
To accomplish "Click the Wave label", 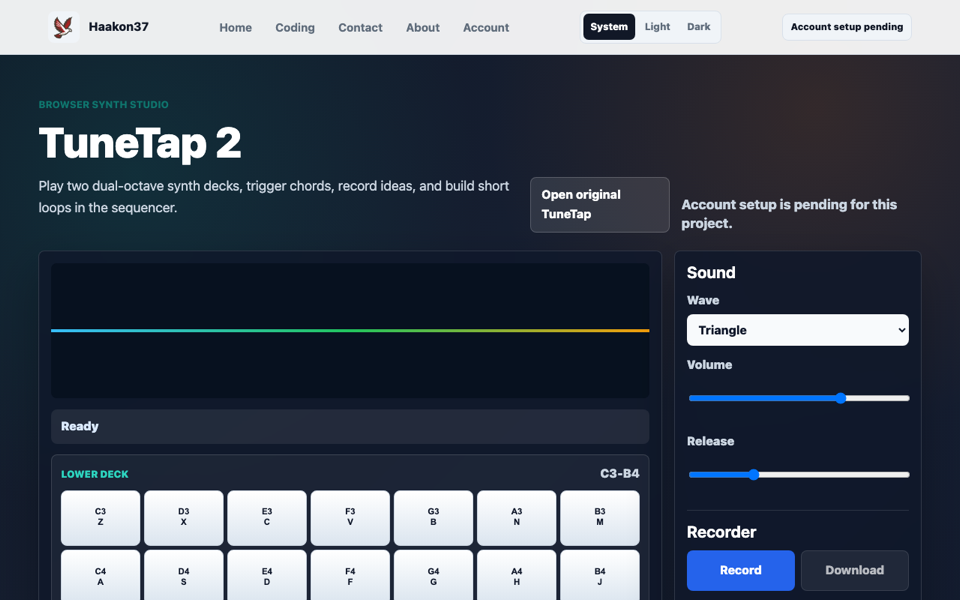I will 703,301.
